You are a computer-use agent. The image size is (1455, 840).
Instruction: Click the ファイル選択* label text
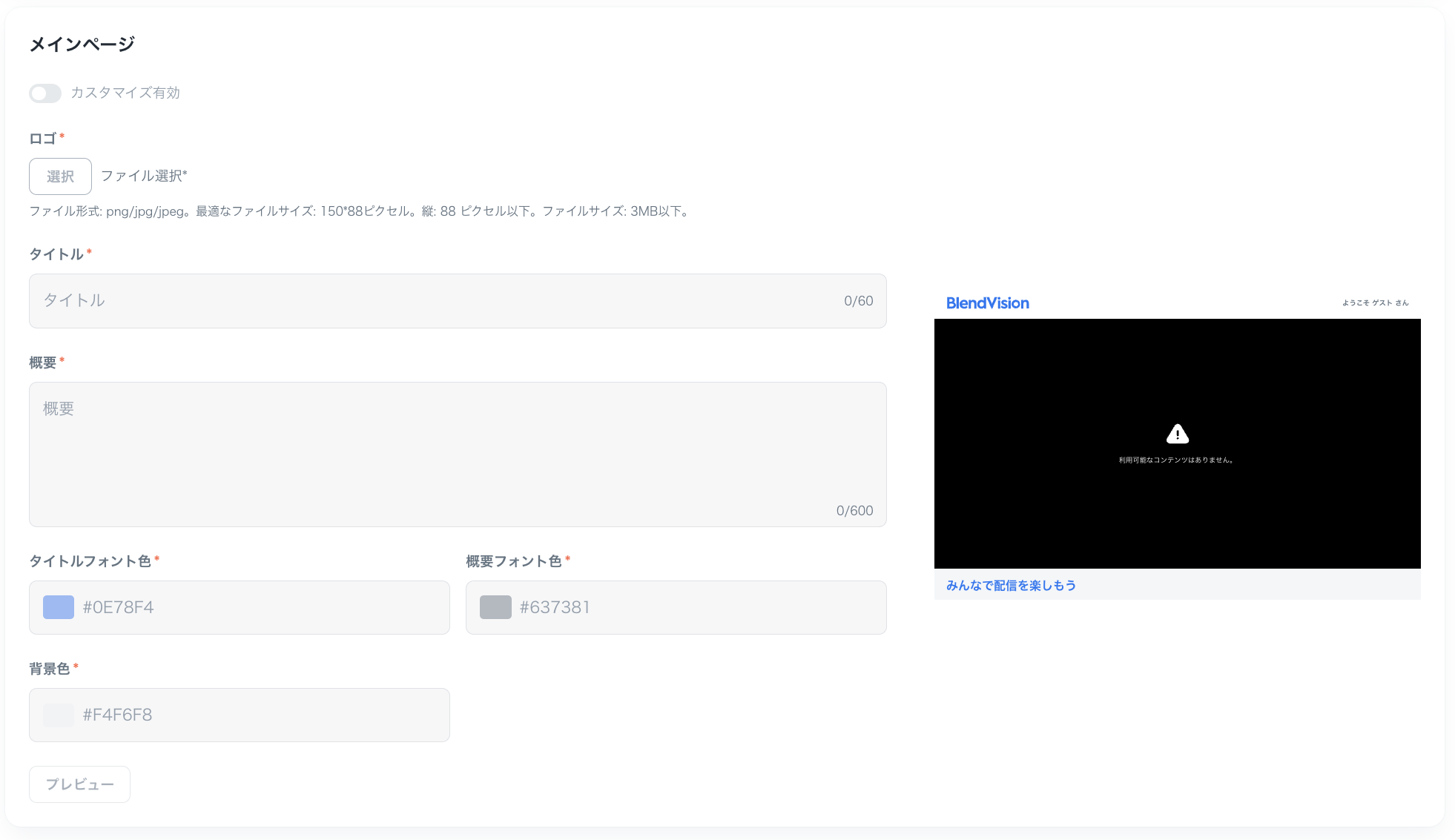(x=144, y=176)
